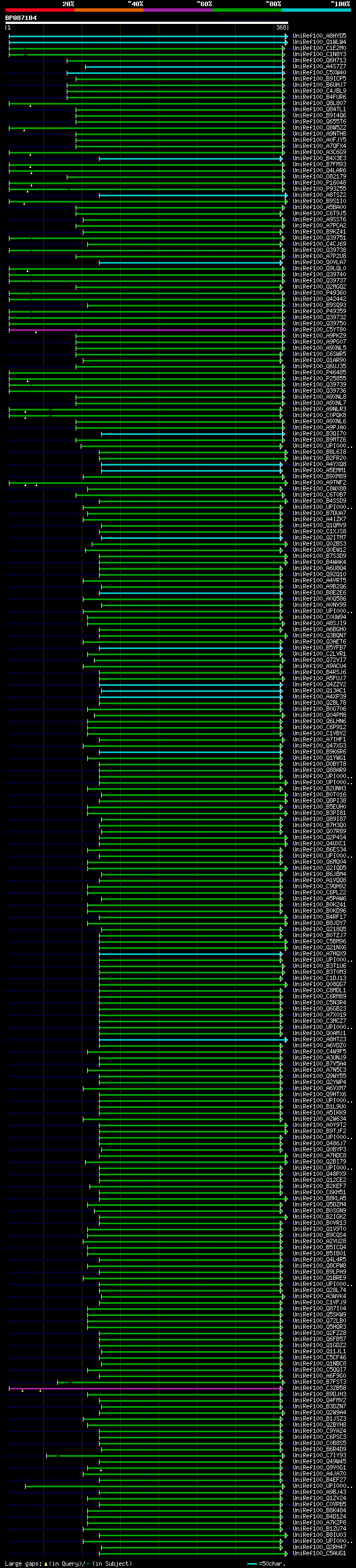Viewport: 356px width, 1568px height.
Task: Select the UniRef100_A7PCA2 label
Action: click(319, 226)
